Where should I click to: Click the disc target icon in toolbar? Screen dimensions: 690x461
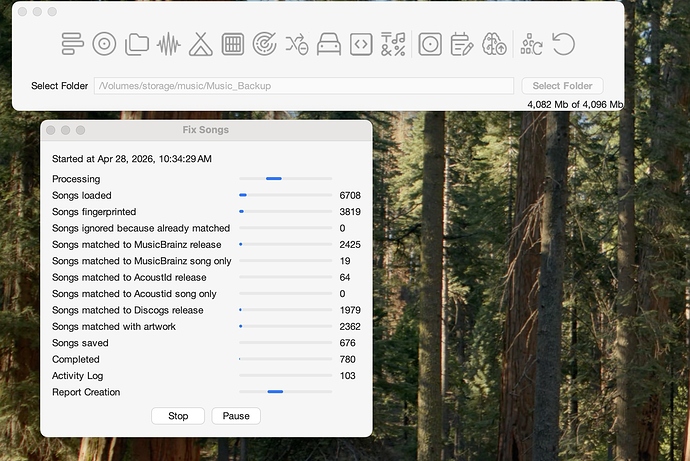[x=104, y=44]
